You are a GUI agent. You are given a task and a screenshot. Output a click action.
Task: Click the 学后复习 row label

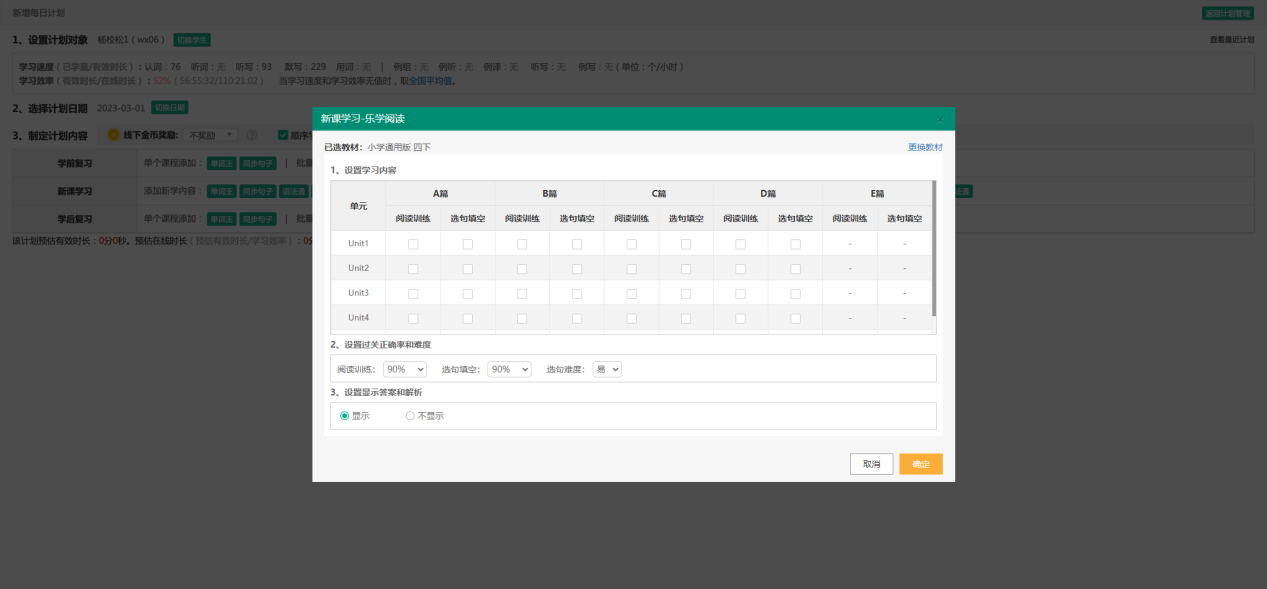tap(75, 219)
